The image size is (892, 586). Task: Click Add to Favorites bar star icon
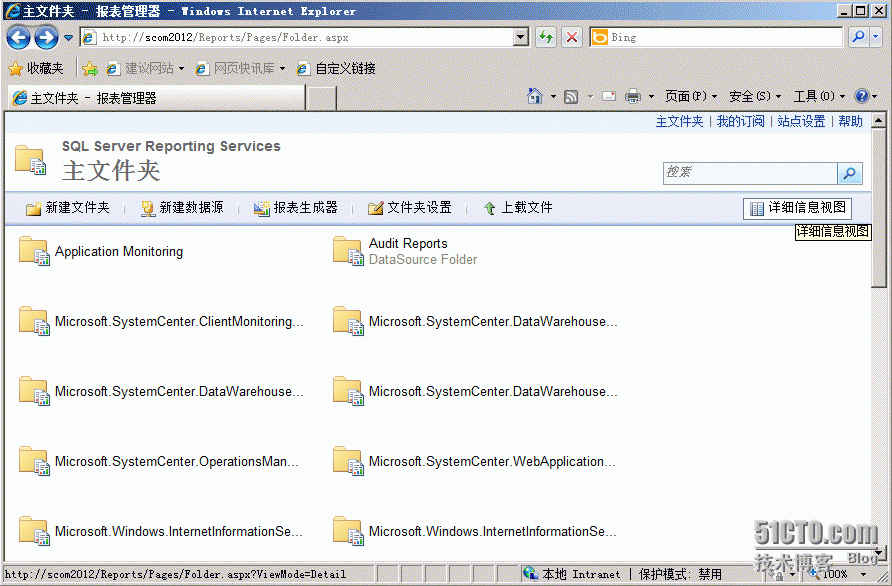90,69
